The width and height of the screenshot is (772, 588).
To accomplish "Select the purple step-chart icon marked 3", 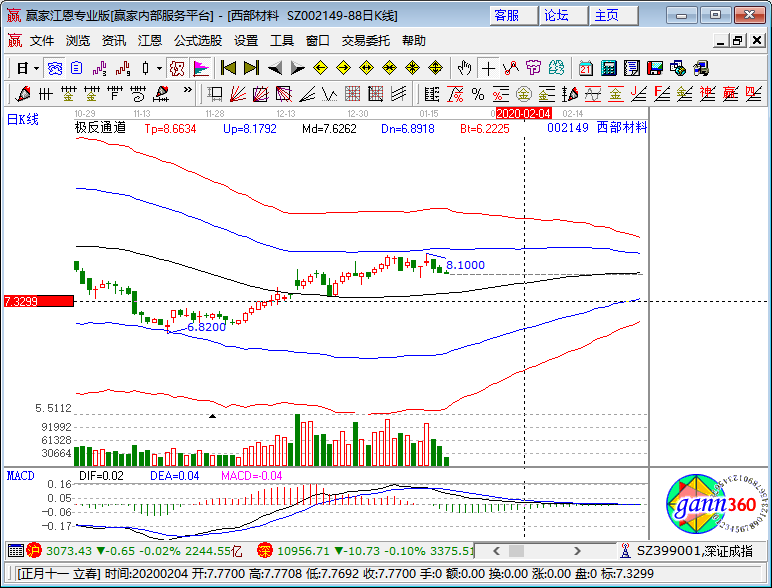I will [100, 68].
